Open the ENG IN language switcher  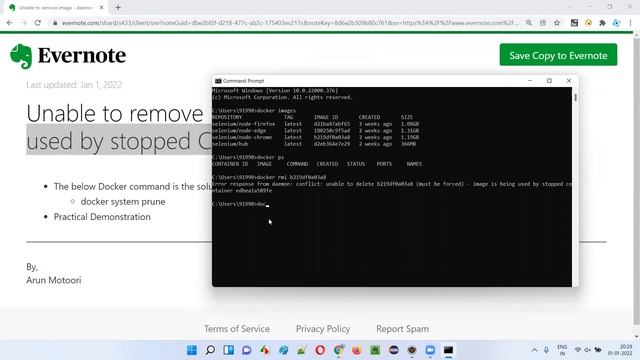tap(562, 350)
